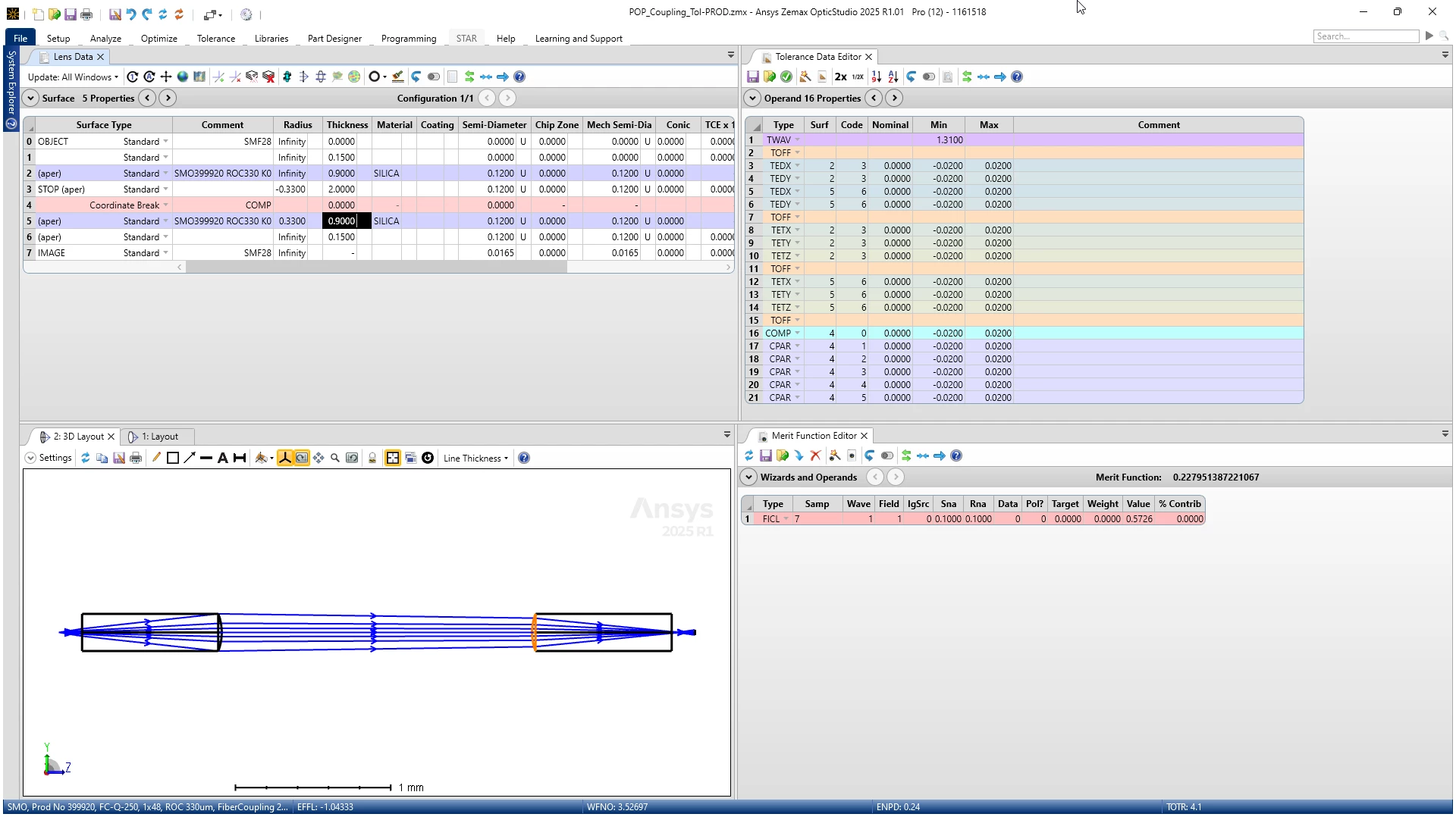Click the highlighted rotate icon in 3D Layout toolbar
The width and height of the screenshot is (1456, 817).
point(302,458)
